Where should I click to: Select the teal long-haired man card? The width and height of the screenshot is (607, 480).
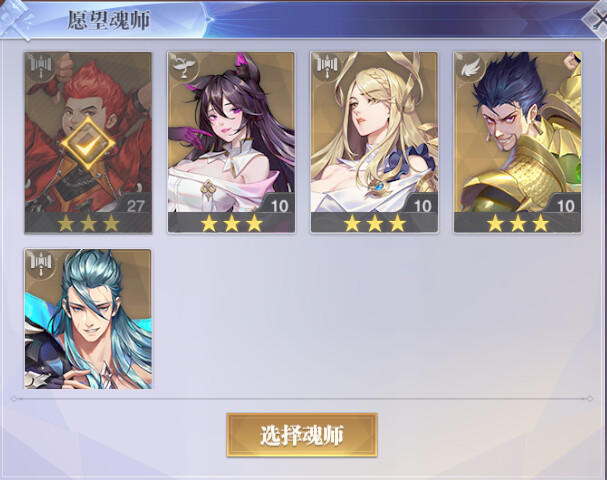pos(88,319)
